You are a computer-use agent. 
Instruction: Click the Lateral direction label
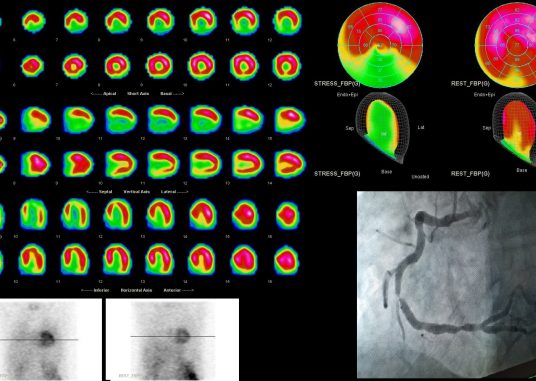175,192
